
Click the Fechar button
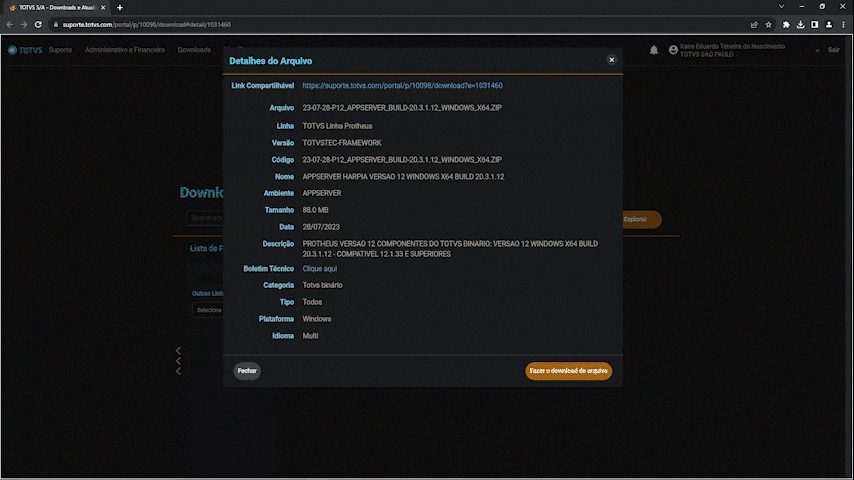(x=247, y=370)
